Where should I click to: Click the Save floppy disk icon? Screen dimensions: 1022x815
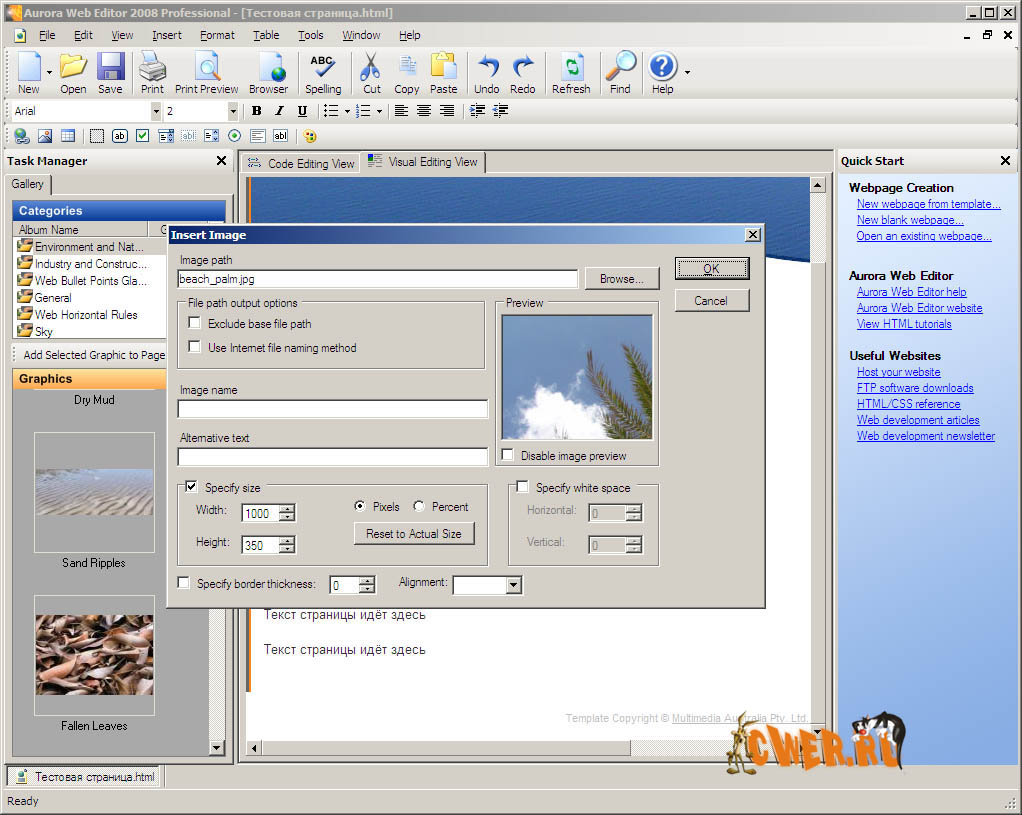[110, 72]
